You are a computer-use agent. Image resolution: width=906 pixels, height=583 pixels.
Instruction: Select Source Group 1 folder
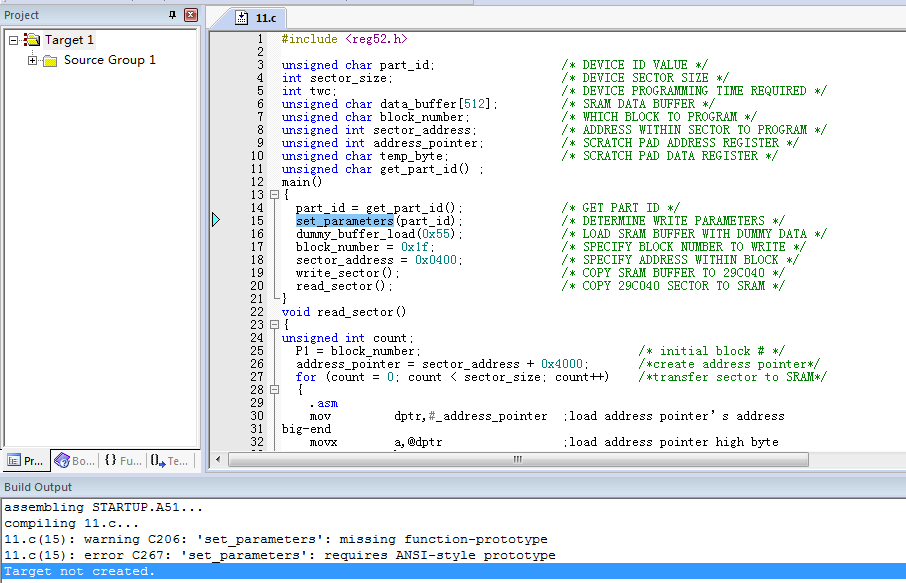pyautogui.click(x=109, y=60)
